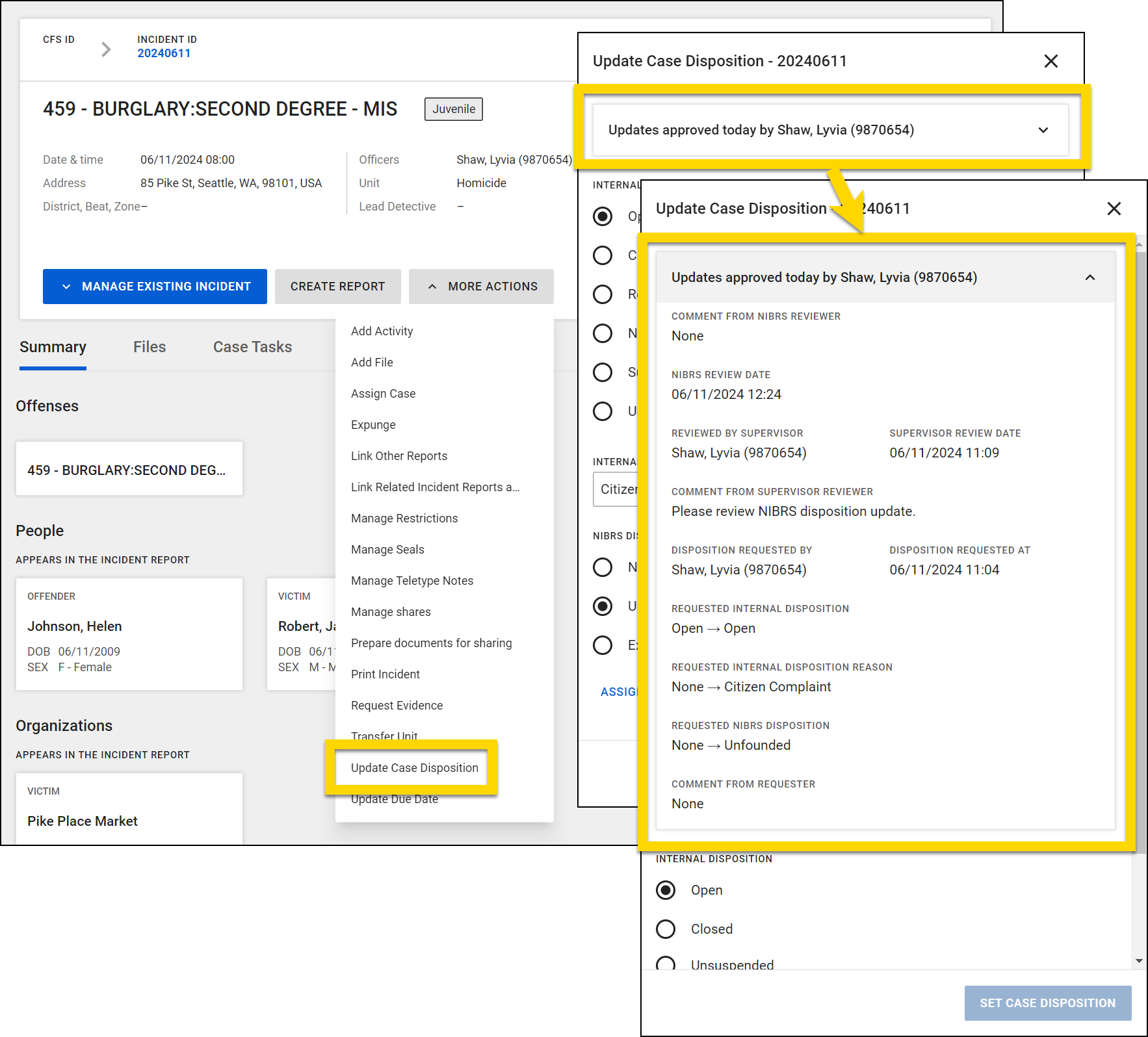Screen dimensions: 1148x1037
Task: Open incident link 20240611
Action: point(164,53)
